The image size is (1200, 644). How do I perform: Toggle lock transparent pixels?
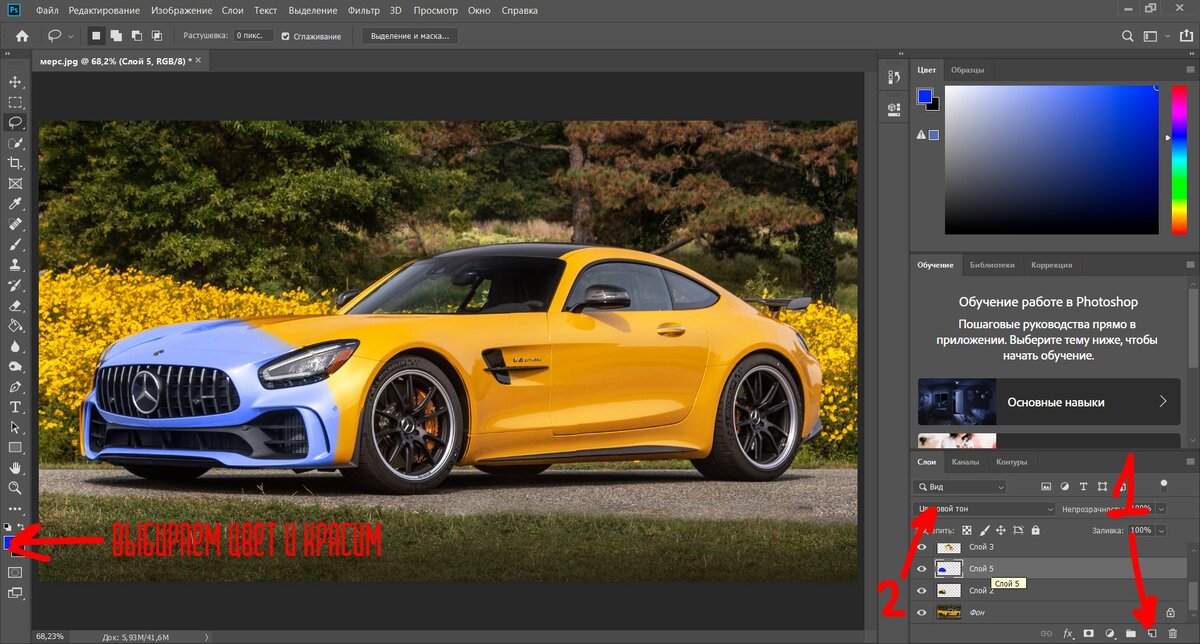pos(967,530)
